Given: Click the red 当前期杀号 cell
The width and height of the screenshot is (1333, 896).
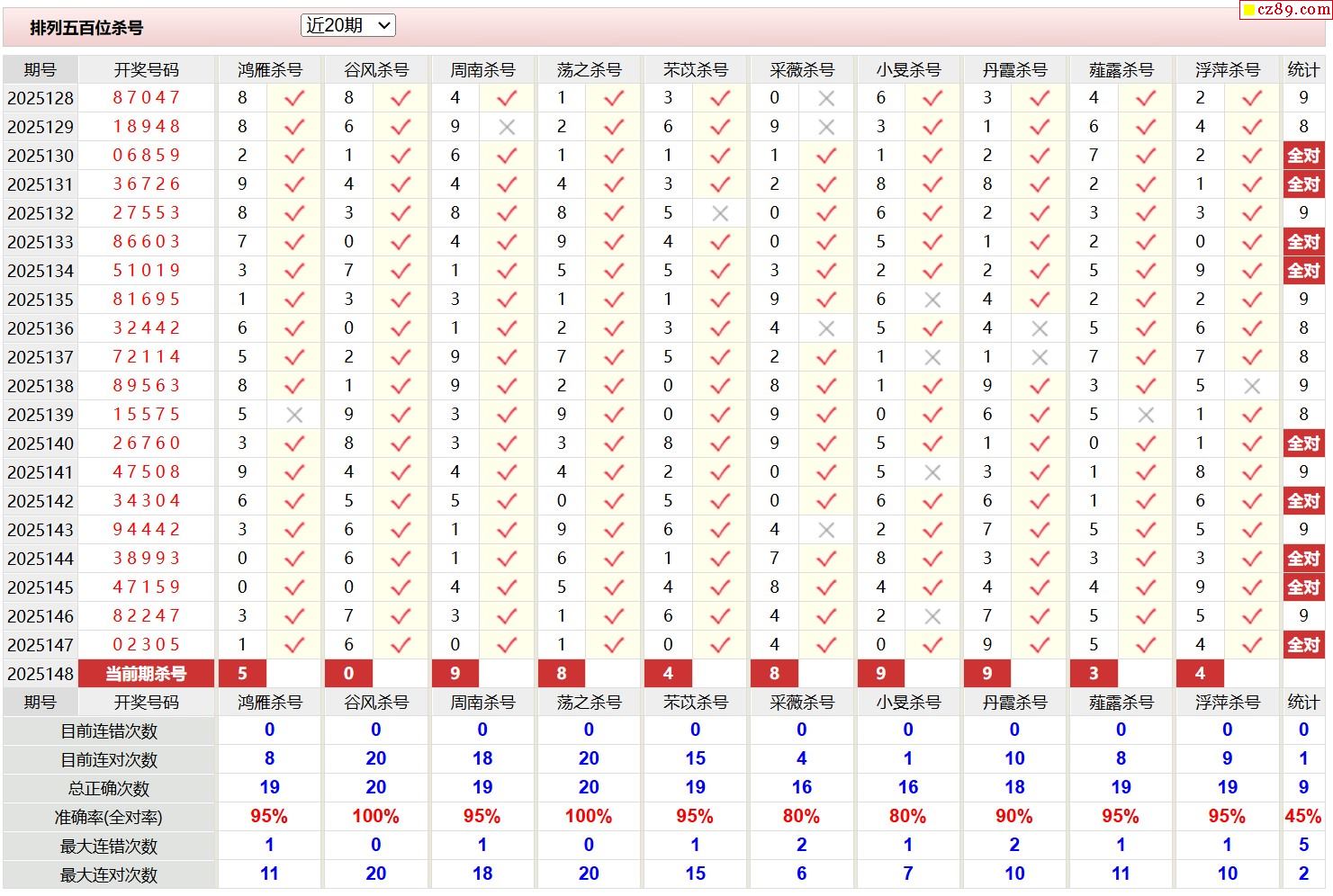Looking at the screenshot, I should (x=147, y=674).
